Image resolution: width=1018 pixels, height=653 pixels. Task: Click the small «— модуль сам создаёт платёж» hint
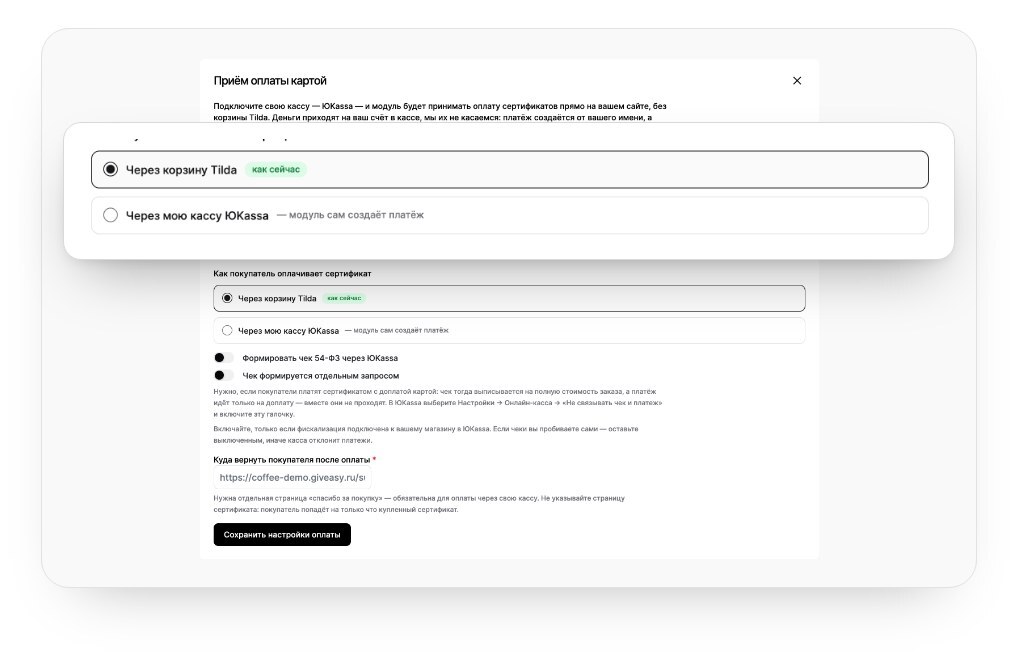point(396,330)
